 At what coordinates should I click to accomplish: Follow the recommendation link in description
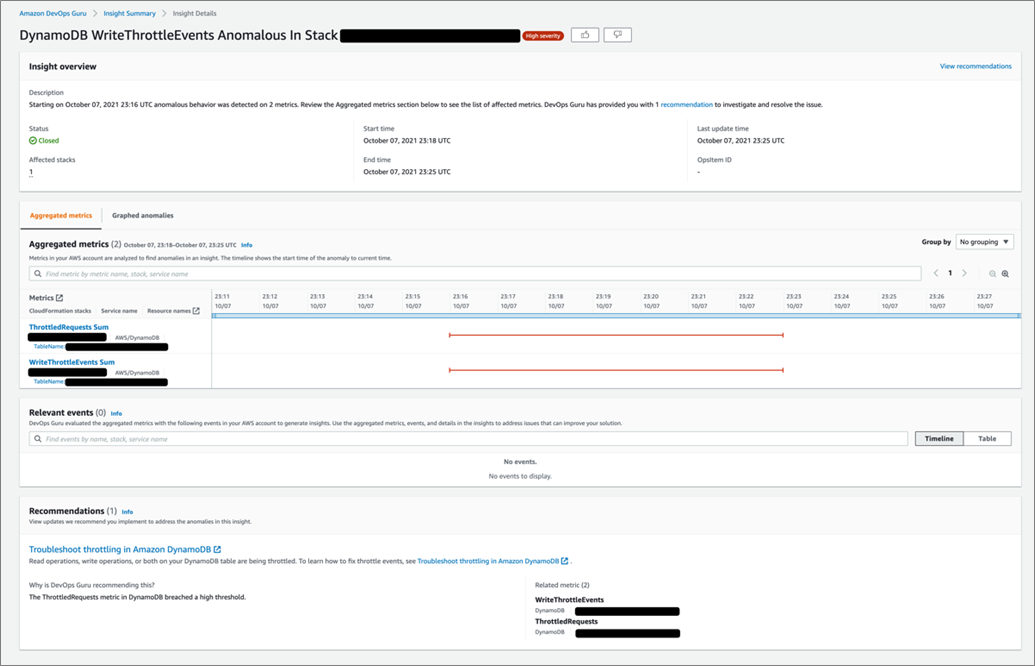(686, 104)
